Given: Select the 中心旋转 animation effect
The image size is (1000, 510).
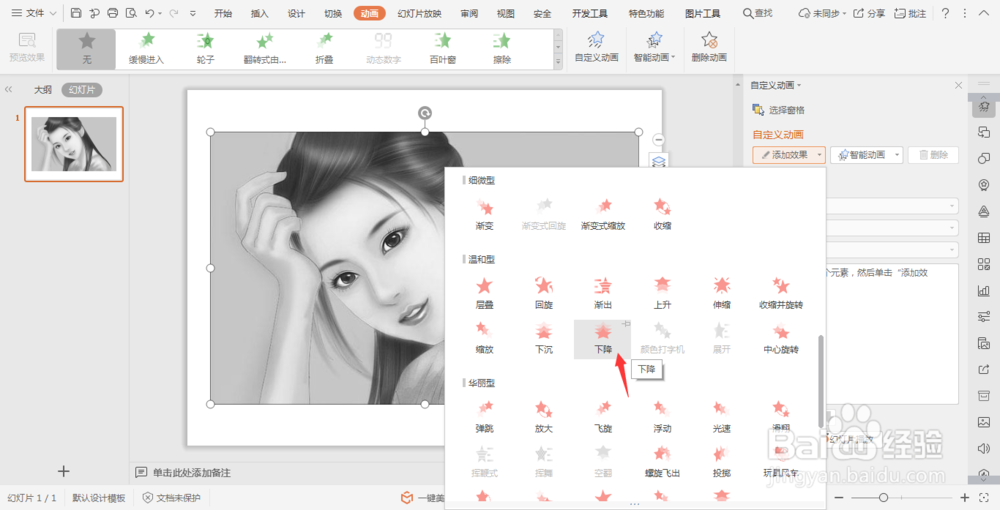Looking at the screenshot, I should point(781,338).
